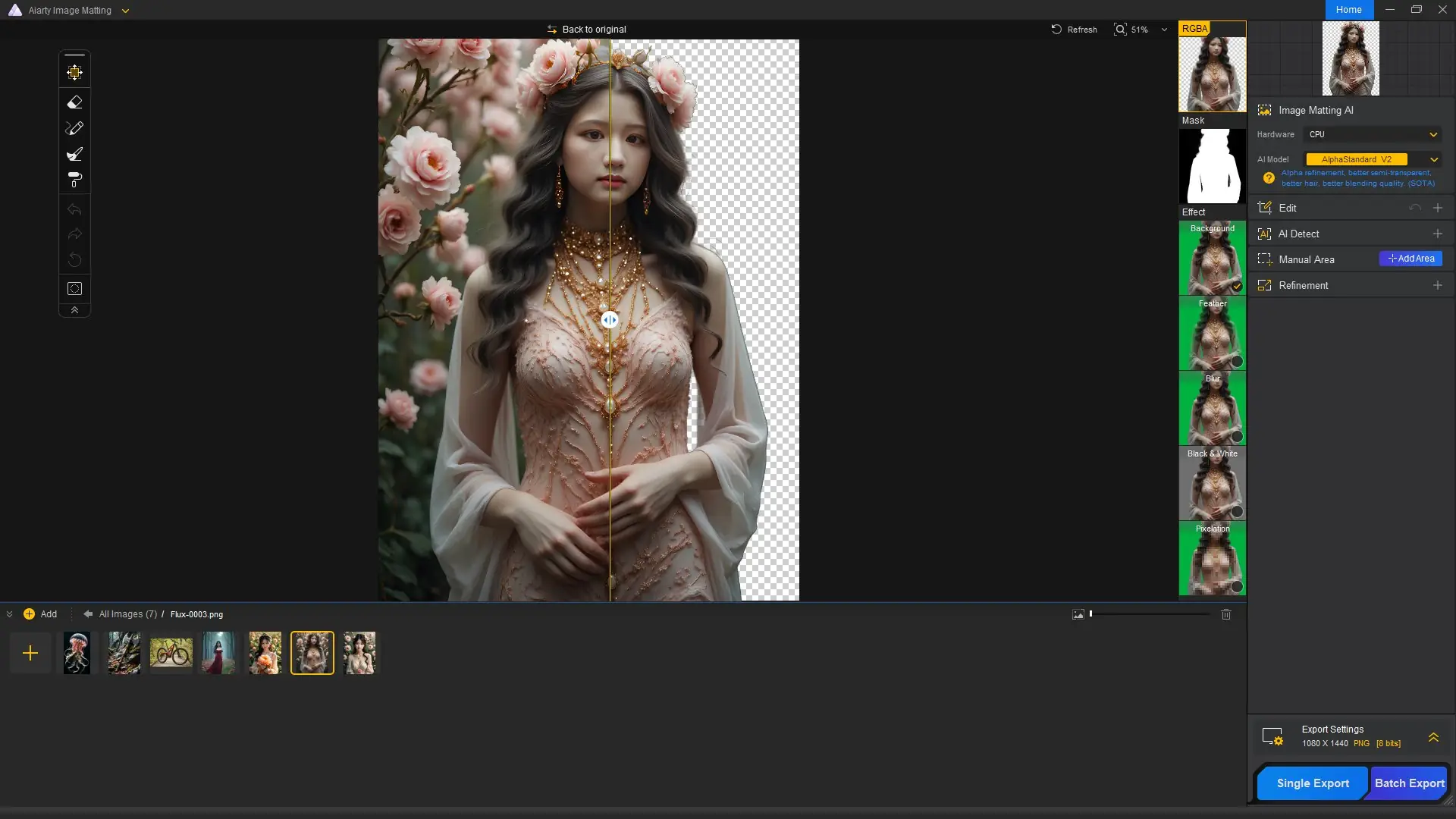Click the selection area mask icon
The width and height of the screenshot is (1456, 819).
(x=74, y=289)
